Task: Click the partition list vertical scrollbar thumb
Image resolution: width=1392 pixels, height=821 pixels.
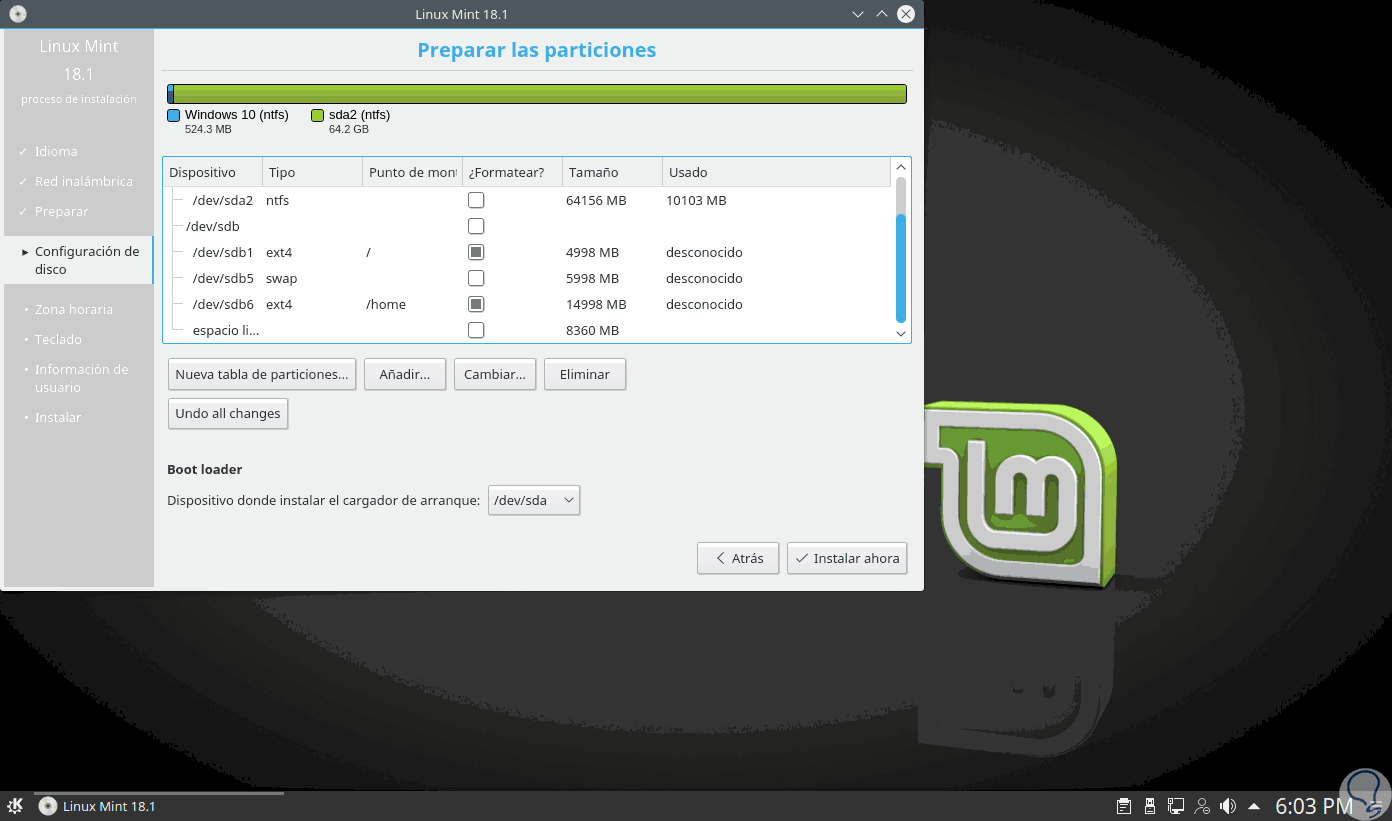Action: click(901, 267)
